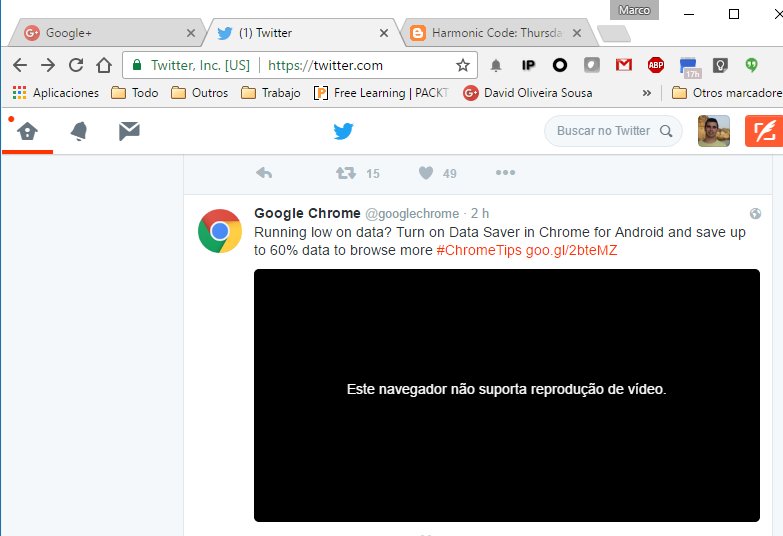Close the Google+ tab
The width and height of the screenshot is (783, 536).
pos(191,33)
